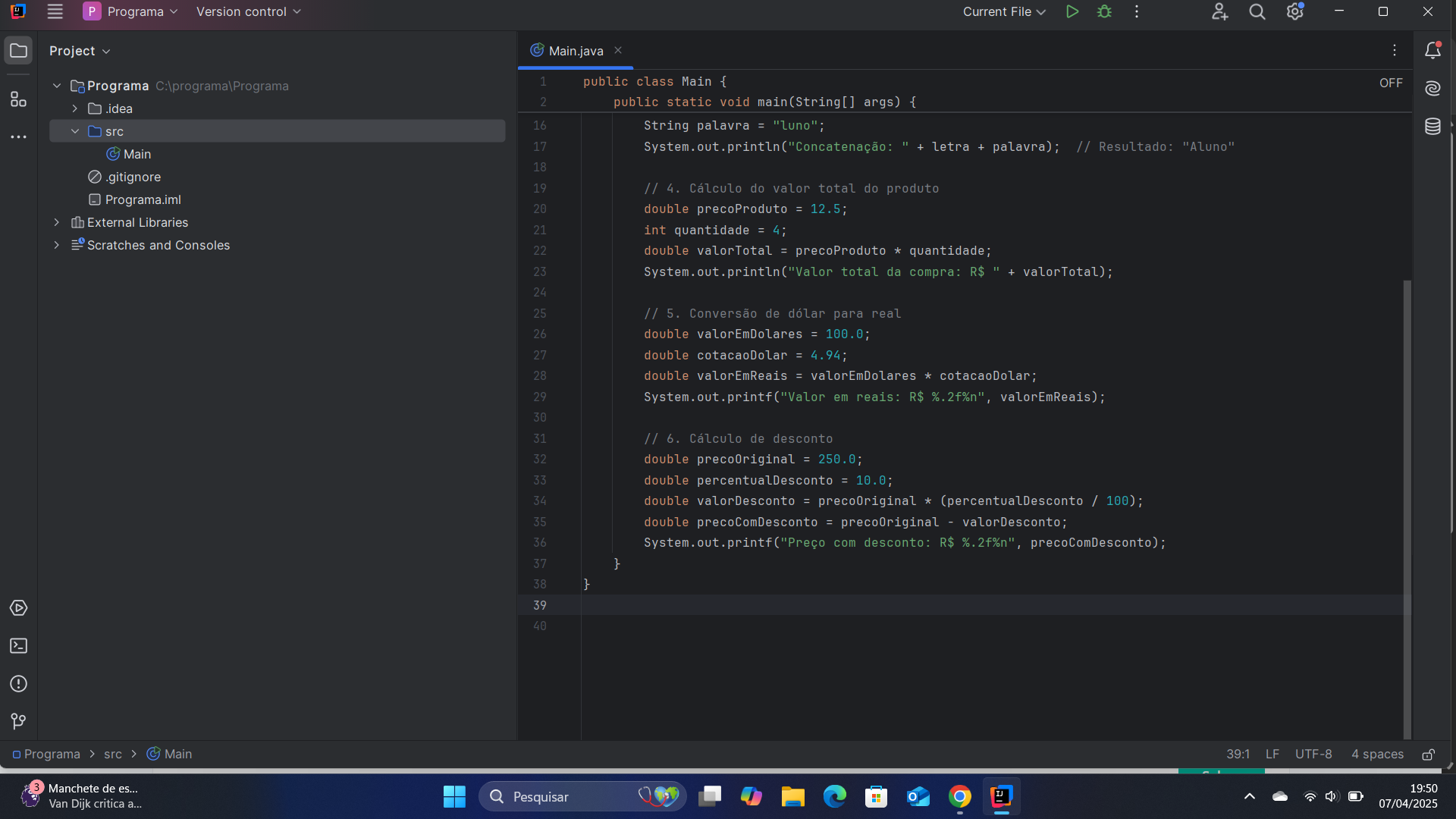Viewport: 1456px width, 819px height.
Task: Toggle the OFF inspections widget
Action: pos(1391,83)
